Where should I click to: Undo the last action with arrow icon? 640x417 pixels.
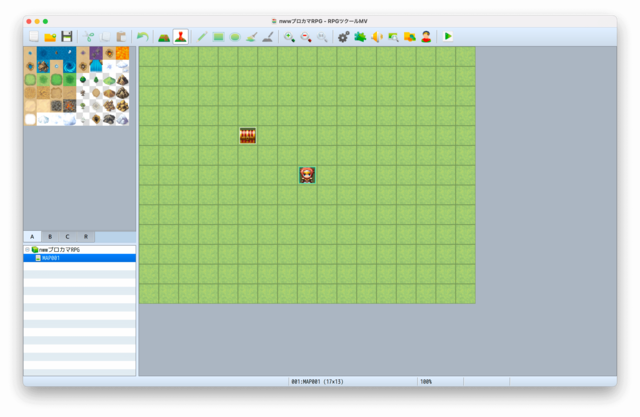[x=142, y=37]
